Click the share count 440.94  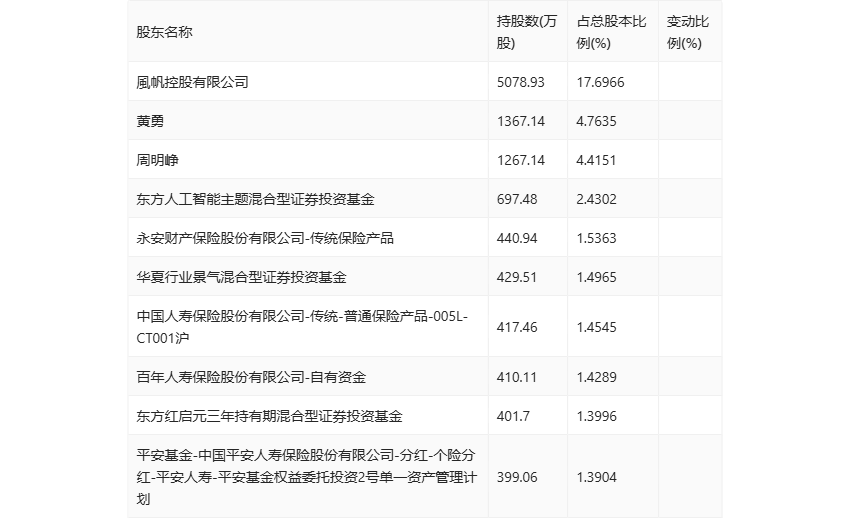click(x=517, y=238)
